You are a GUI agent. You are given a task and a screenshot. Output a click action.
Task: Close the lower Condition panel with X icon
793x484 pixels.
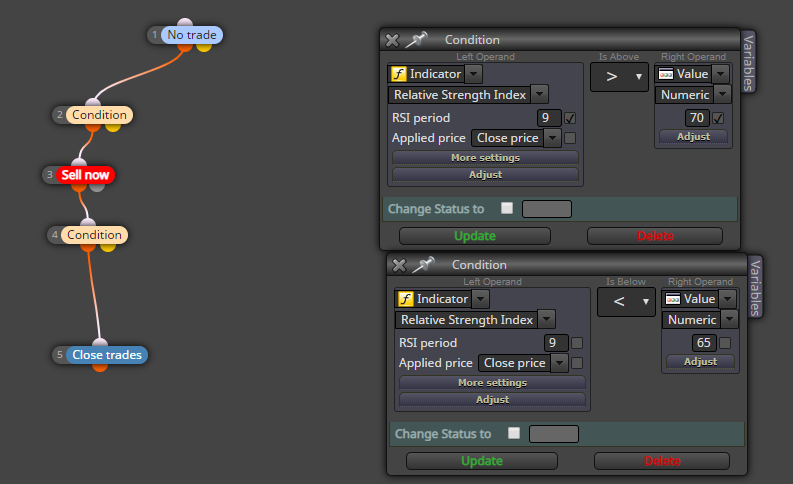pyautogui.click(x=399, y=265)
